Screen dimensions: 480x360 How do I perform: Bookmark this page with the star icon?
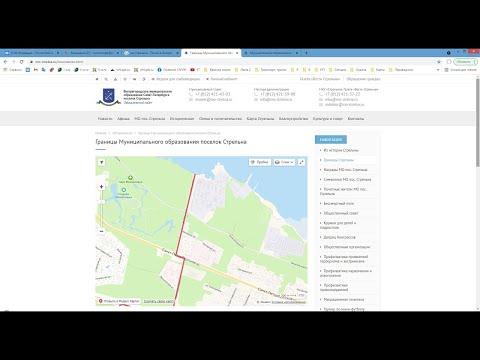(439, 62)
